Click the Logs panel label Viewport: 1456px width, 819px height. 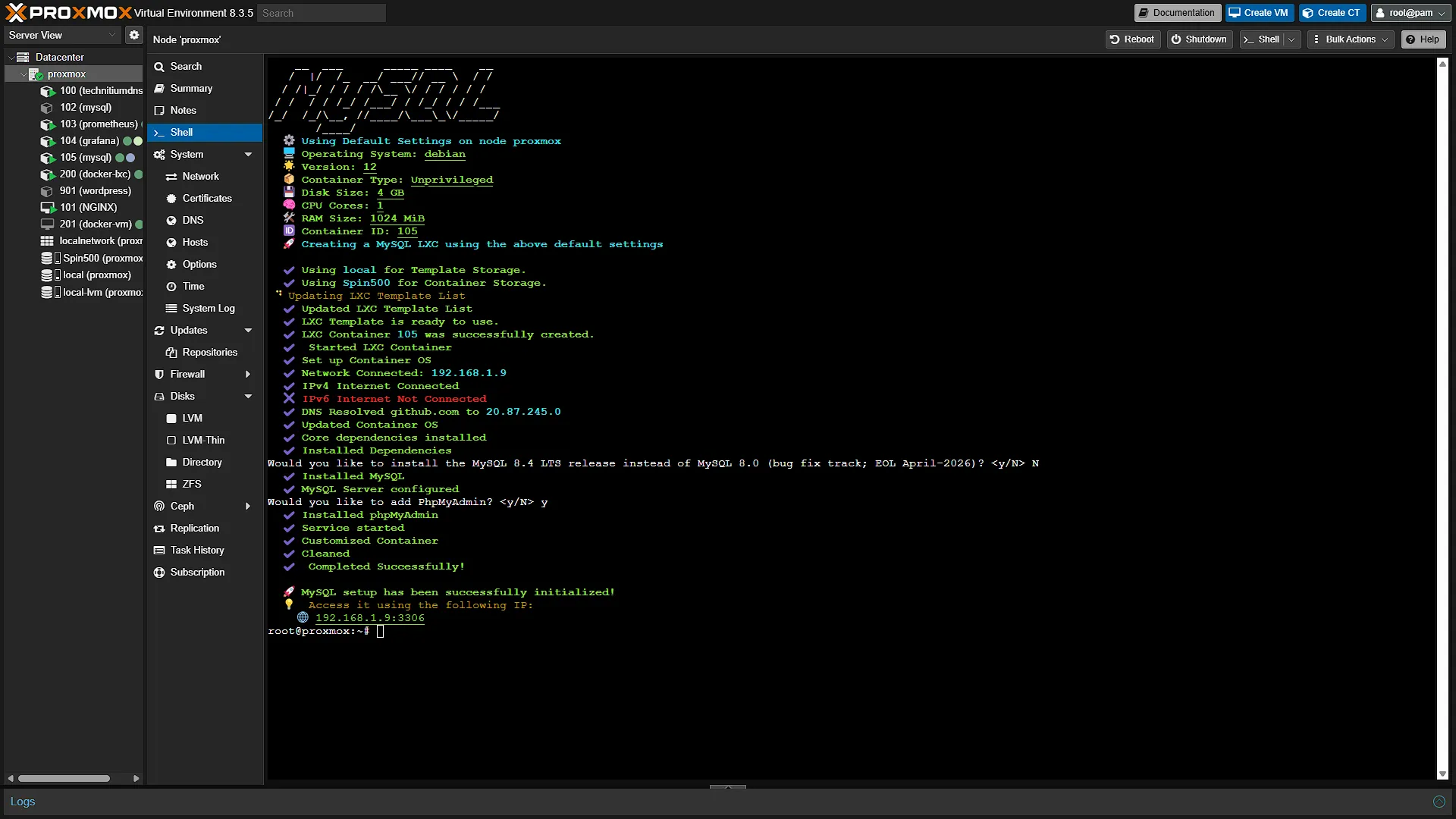[x=23, y=802]
